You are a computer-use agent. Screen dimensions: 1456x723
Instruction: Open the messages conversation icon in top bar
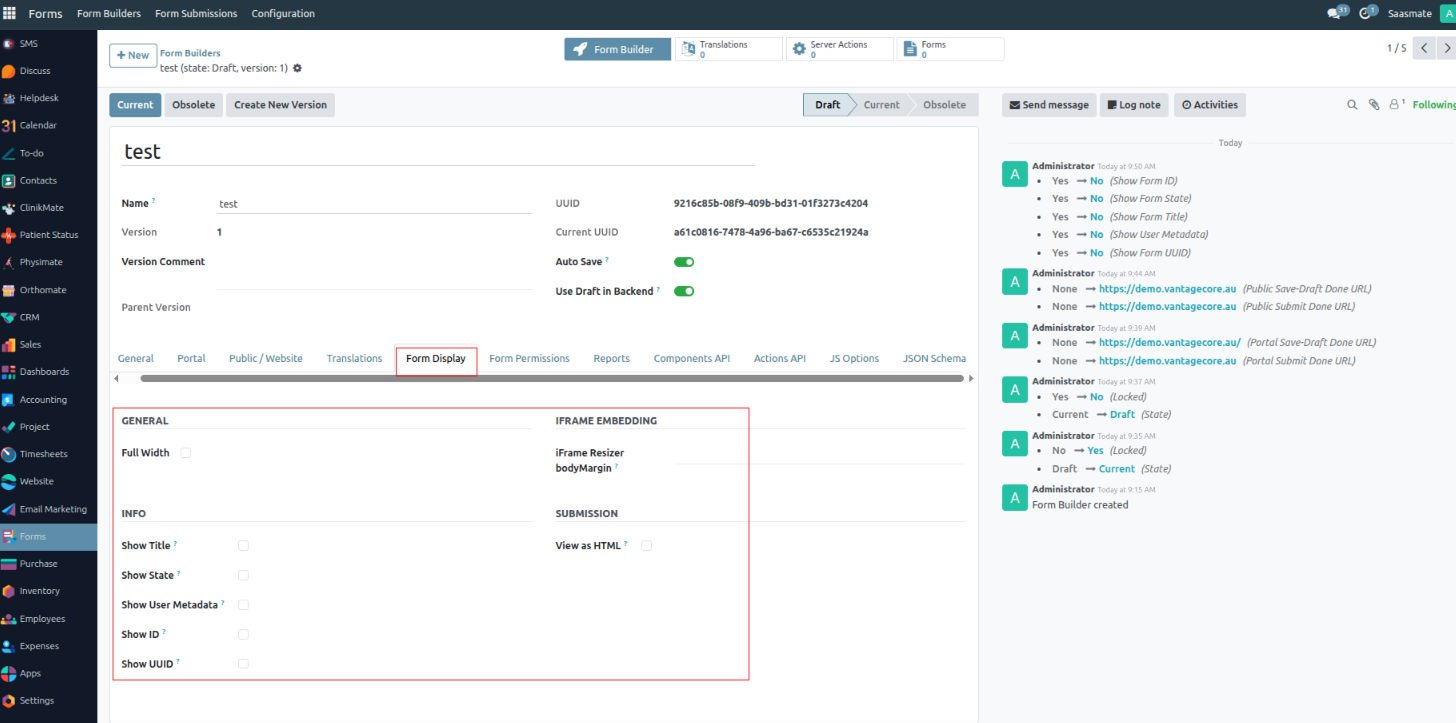(x=1335, y=13)
